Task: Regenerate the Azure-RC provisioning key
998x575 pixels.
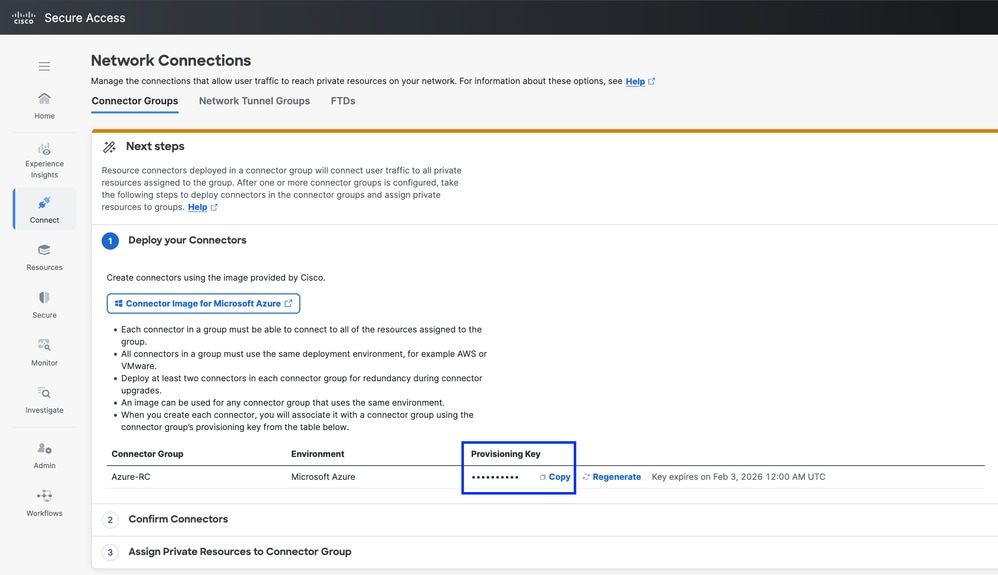Action: click(x=612, y=477)
